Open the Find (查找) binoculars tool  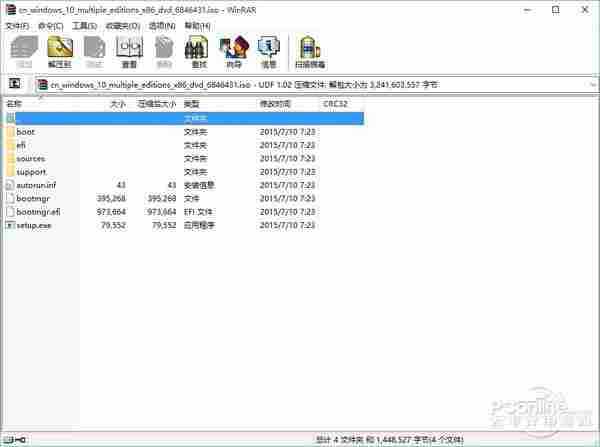point(197,50)
